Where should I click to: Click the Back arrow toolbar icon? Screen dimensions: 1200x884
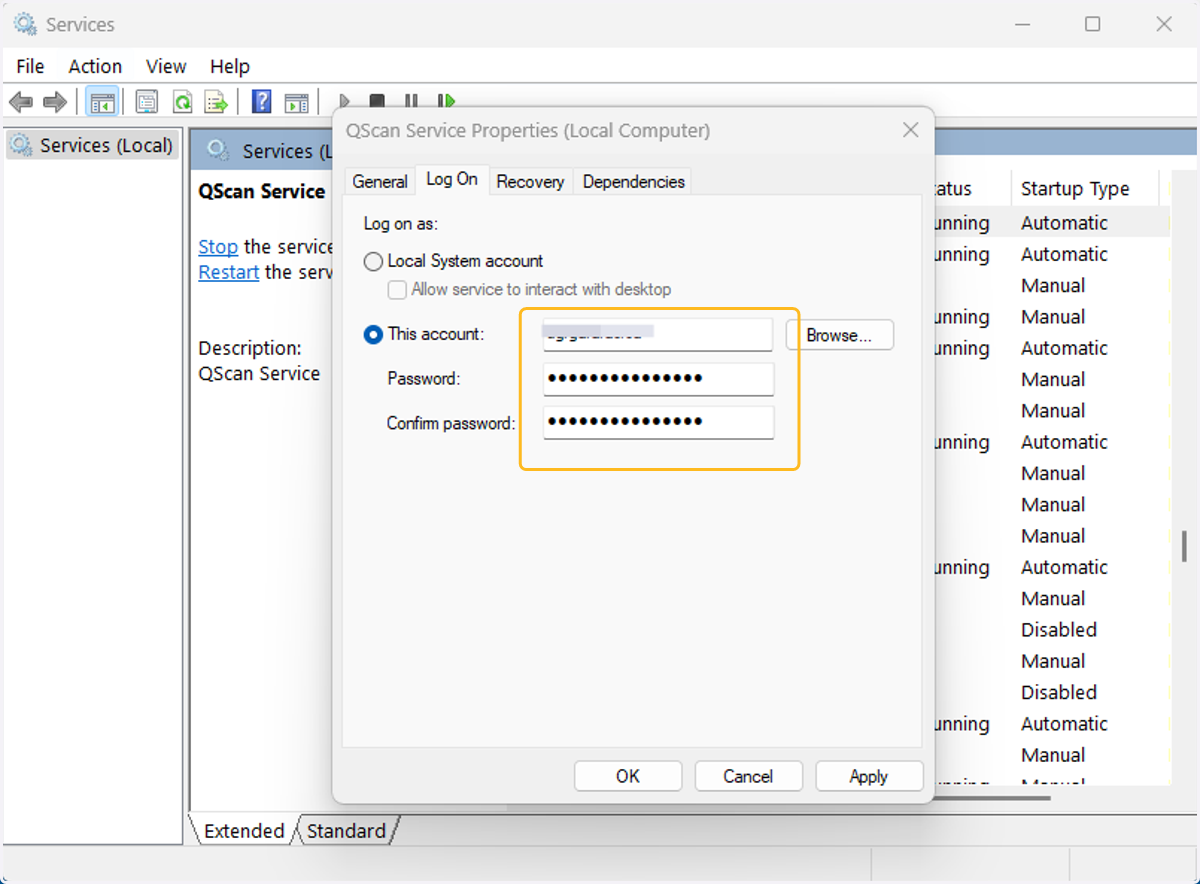(21, 102)
